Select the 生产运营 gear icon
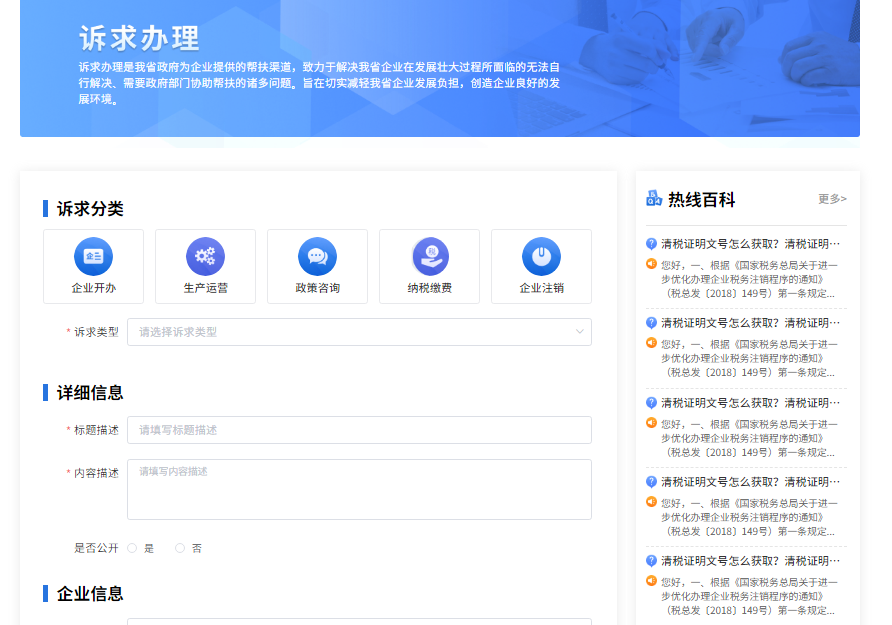Image resolution: width=892 pixels, height=625 pixels. pos(205,256)
